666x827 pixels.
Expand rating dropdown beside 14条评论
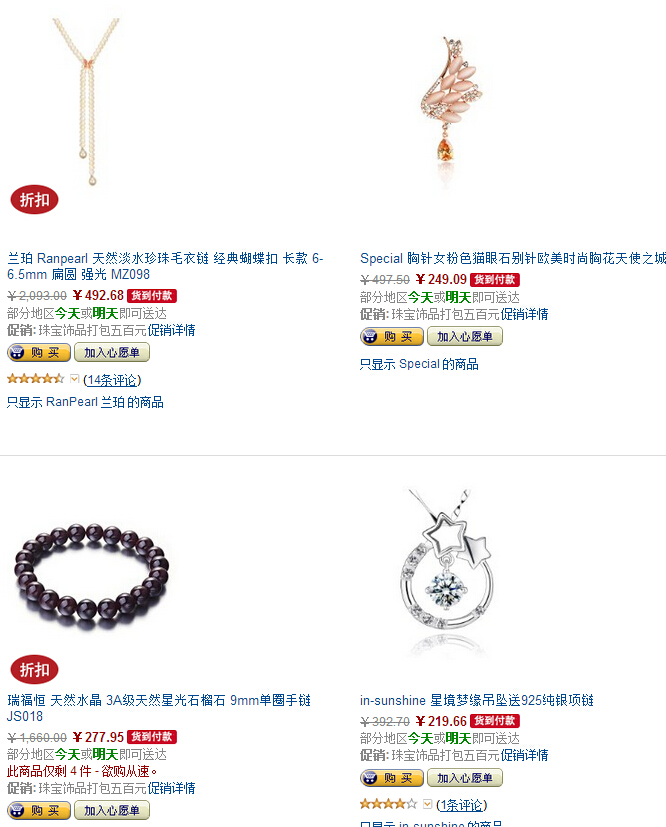pyautogui.click(x=74, y=379)
